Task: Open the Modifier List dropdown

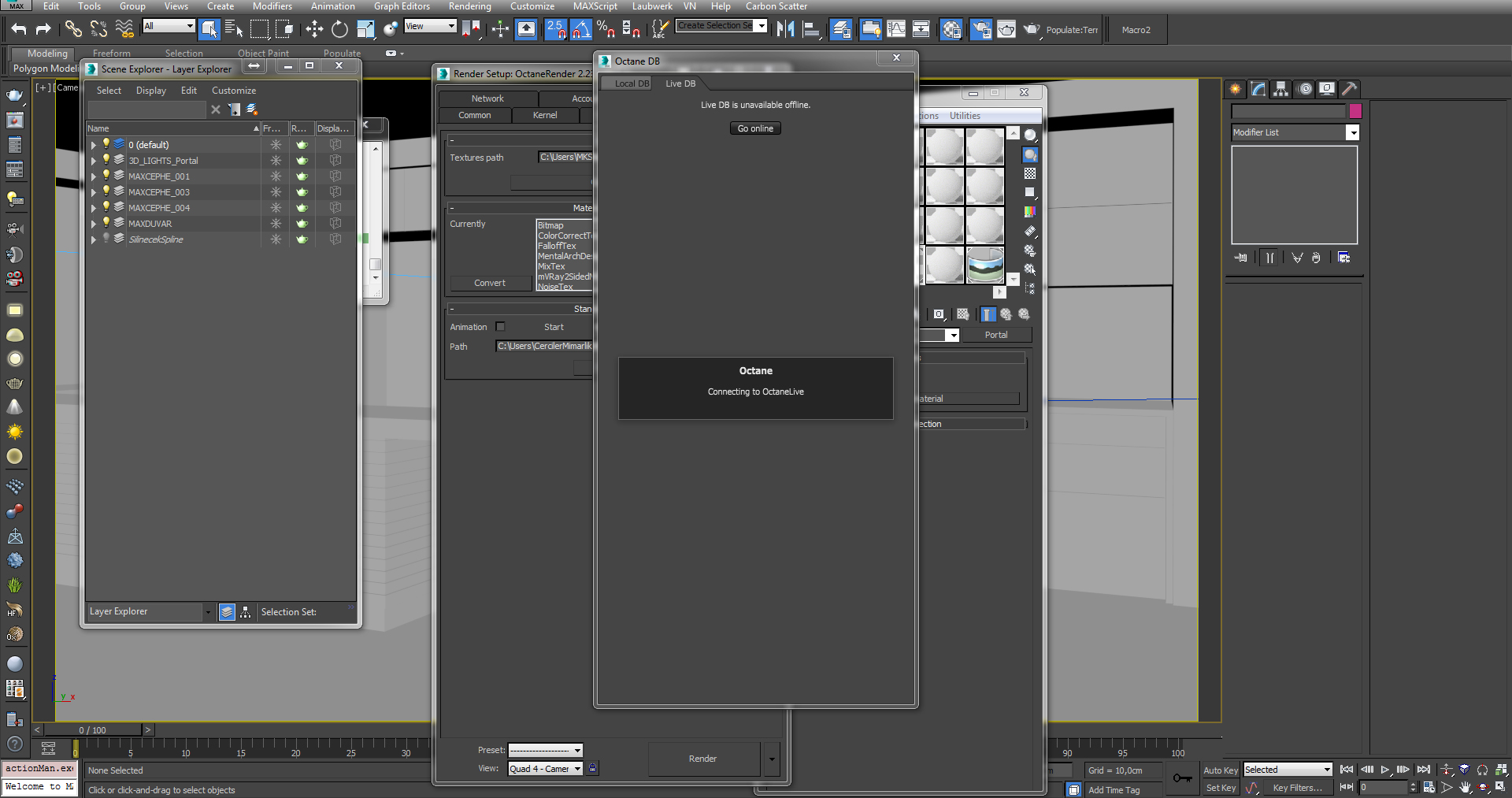Action: pyautogui.click(x=1353, y=132)
